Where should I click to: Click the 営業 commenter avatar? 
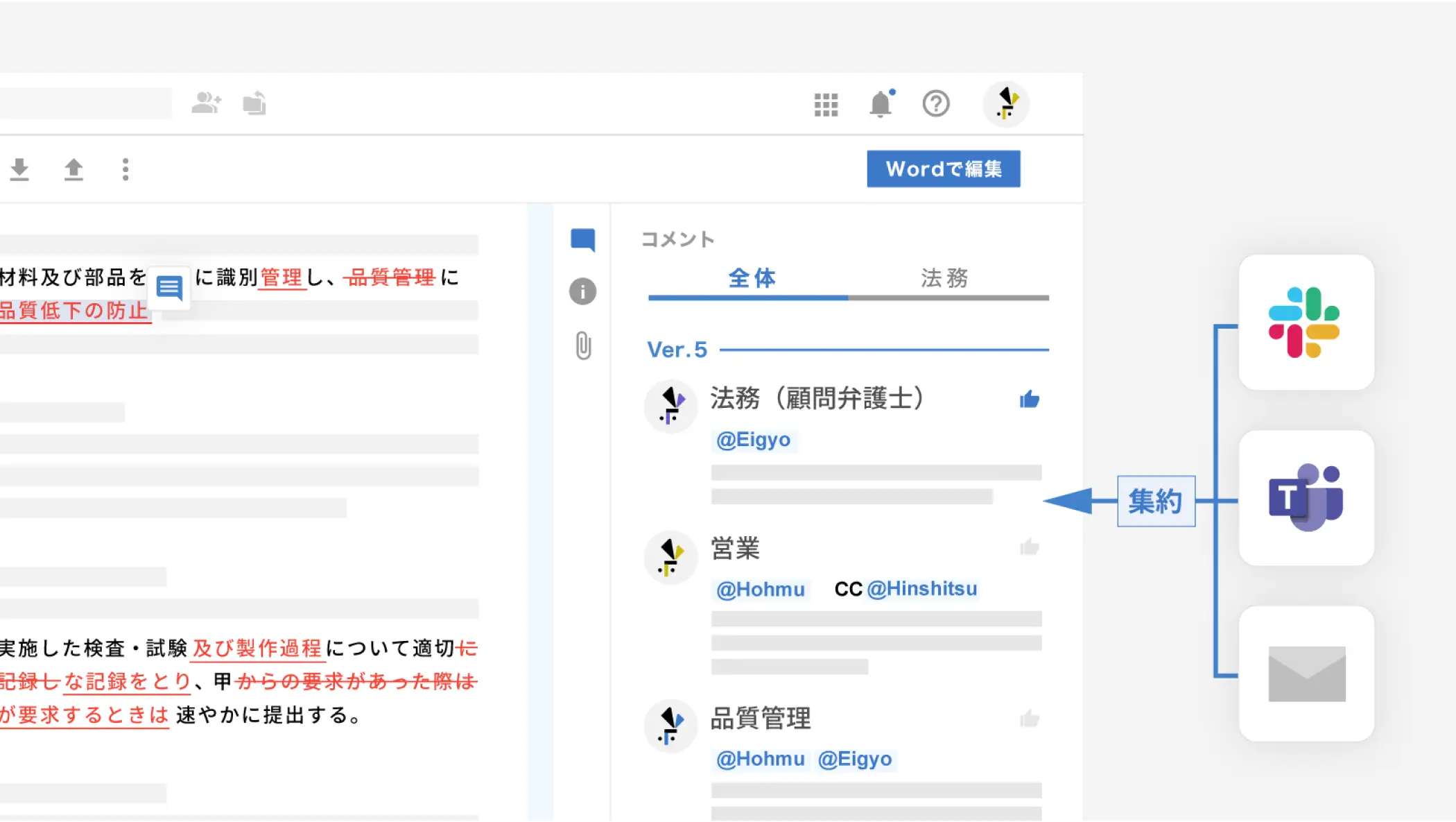pos(670,558)
